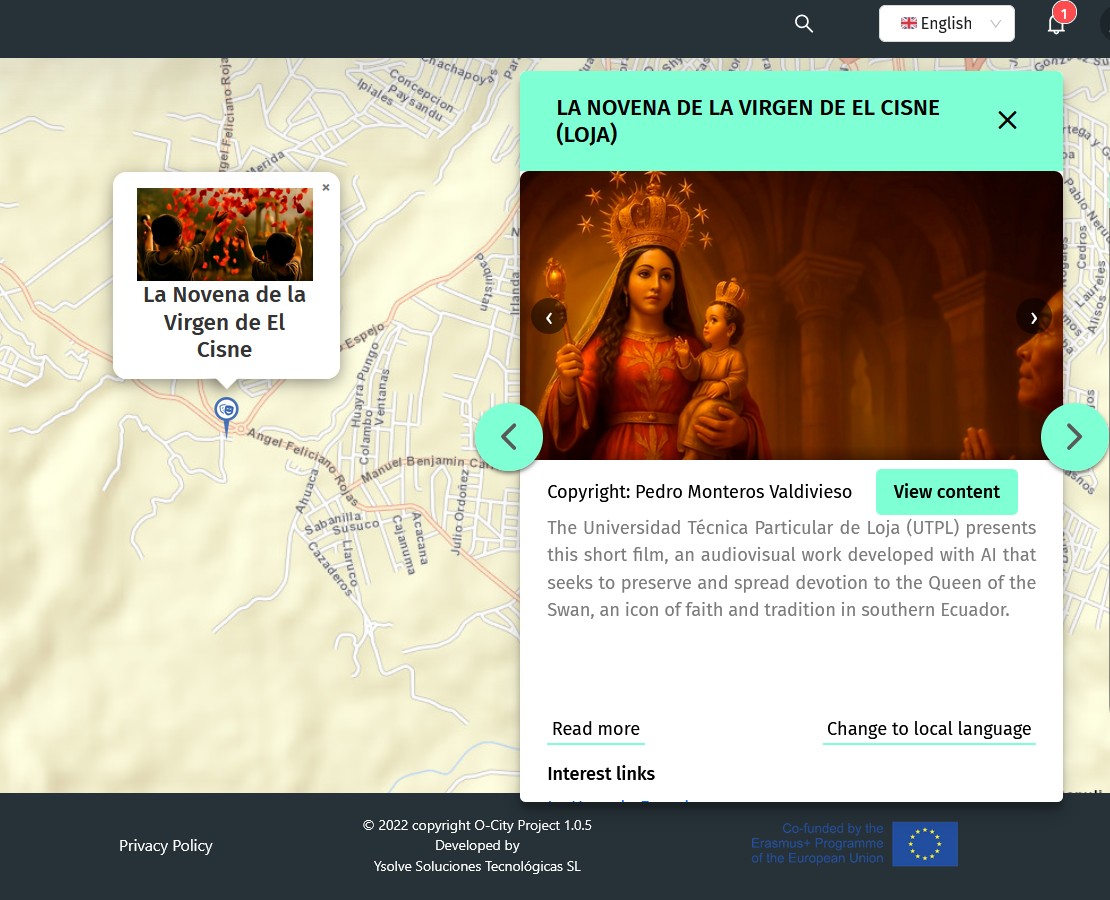
Task: Click the Ysolve Soluciones Tecnológicas SL text
Action: click(477, 866)
